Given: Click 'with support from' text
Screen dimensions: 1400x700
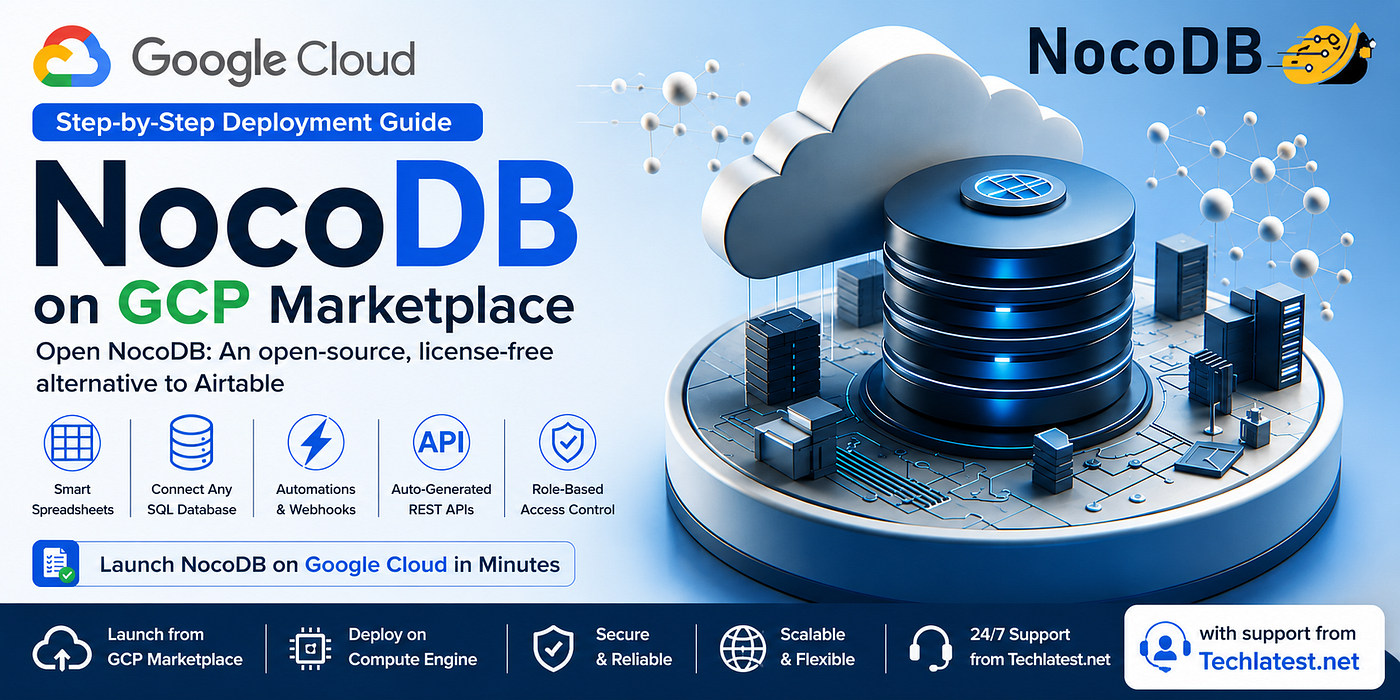Looking at the screenshot, I should tap(1277, 633).
